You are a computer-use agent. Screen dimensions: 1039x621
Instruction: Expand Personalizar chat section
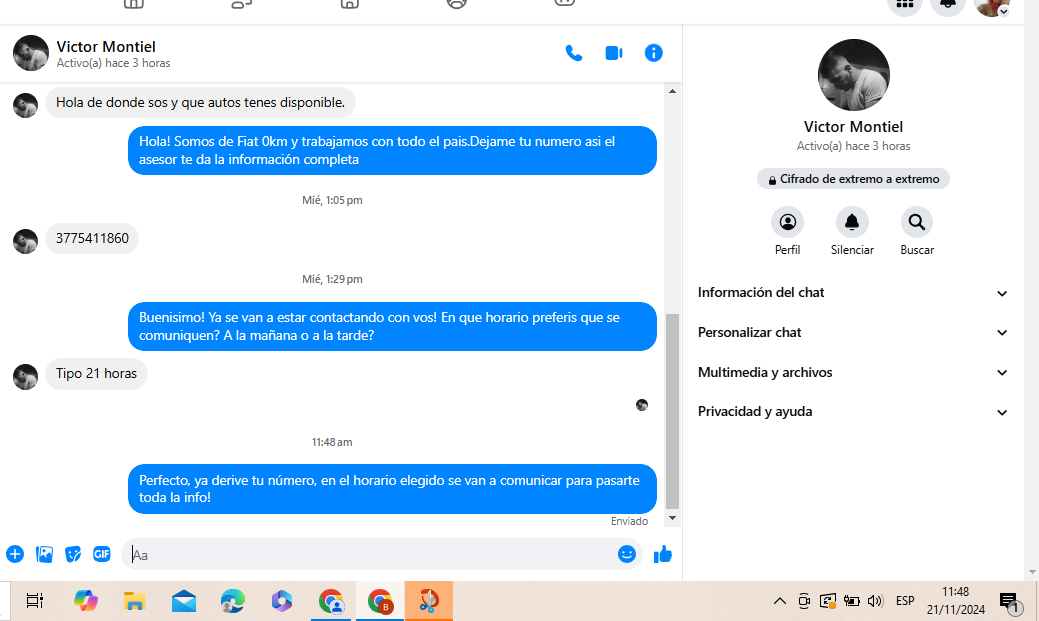pos(853,333)
